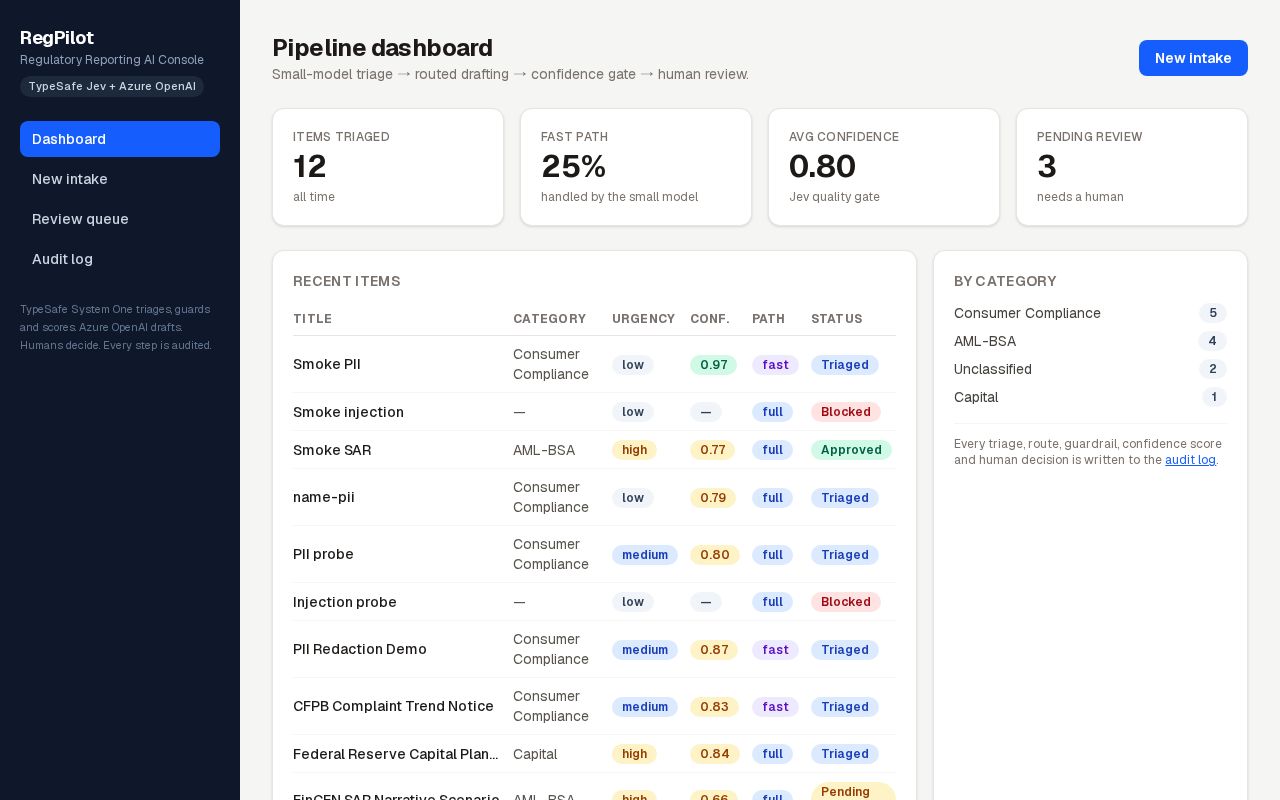Select the Unclassified category row
Screen dimensions: 1280x800
click(x=1090, y=369)
